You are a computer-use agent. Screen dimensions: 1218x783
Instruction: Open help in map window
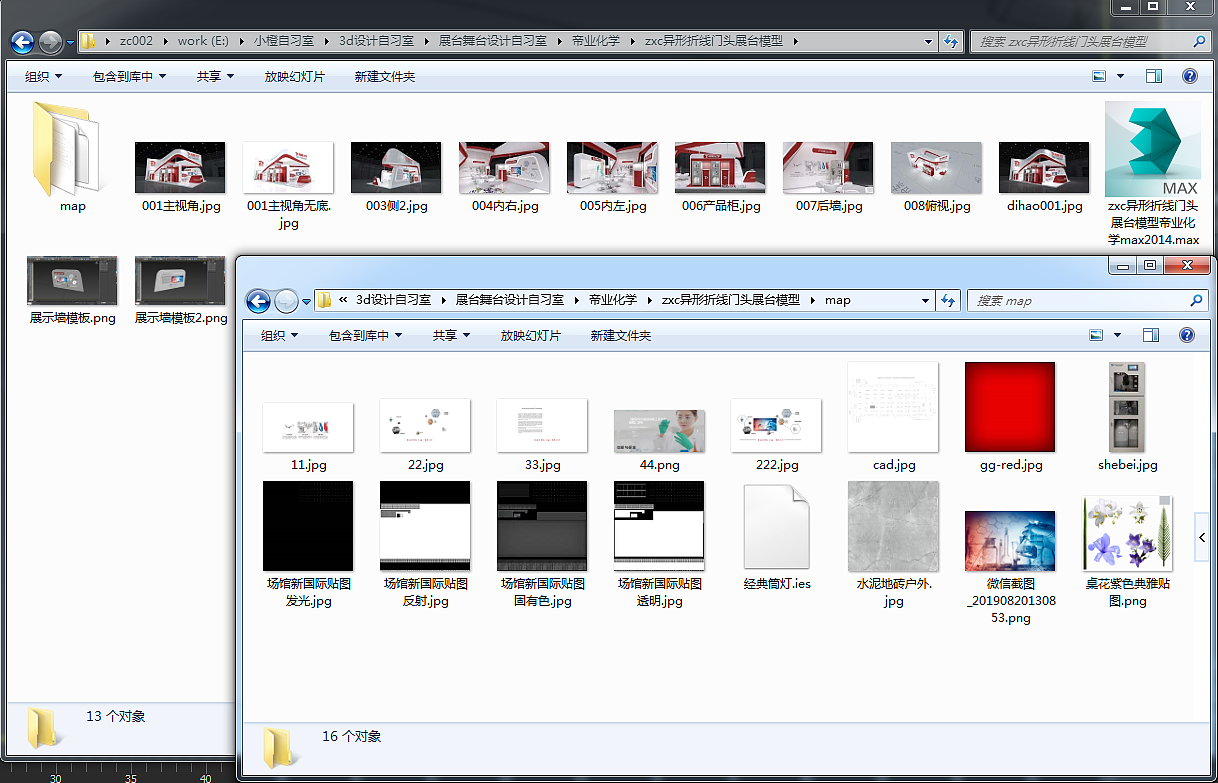point(1189,335)
